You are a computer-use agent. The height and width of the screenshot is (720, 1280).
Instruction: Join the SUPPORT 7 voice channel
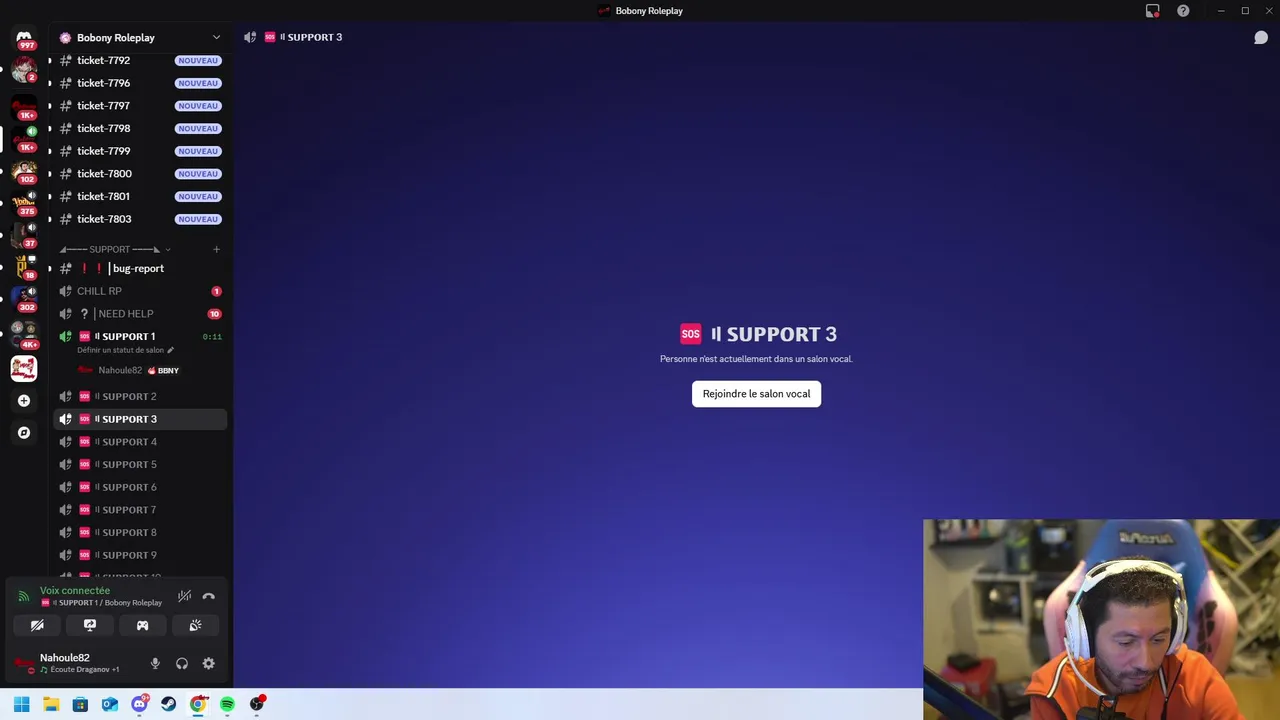(x=140, y=510)
